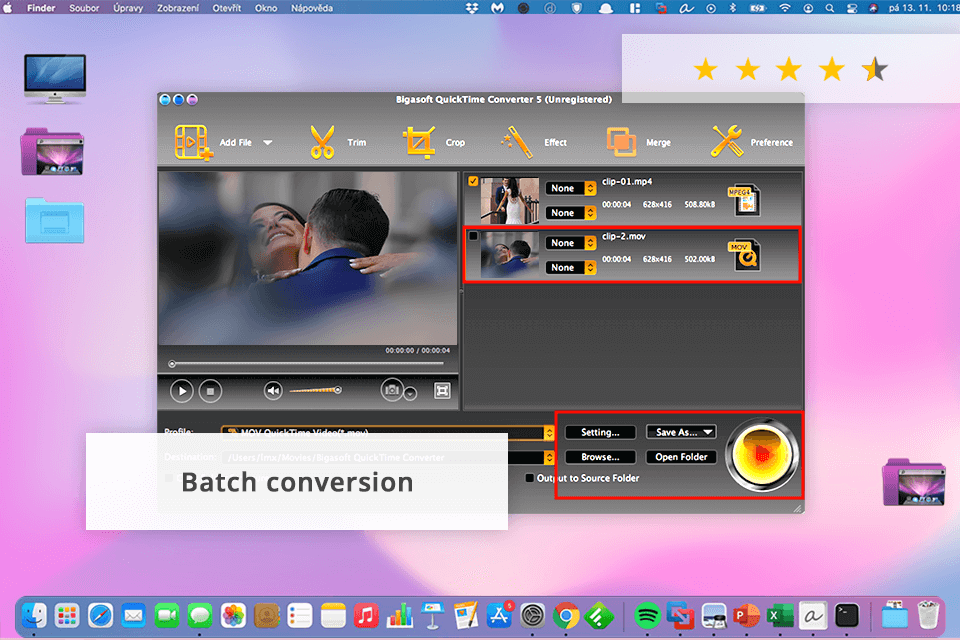Image resolution: width=960 pixels, height=640 pixels.
Task: Mute the preview audio speaker icon
Action: point(273,390)
